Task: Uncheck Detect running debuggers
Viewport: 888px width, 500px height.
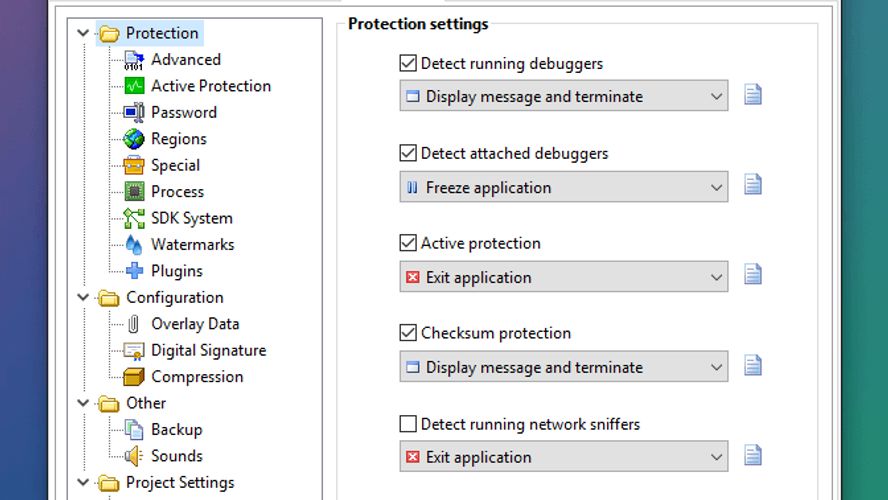Action: pyautogui.click(x=408, y=63)
